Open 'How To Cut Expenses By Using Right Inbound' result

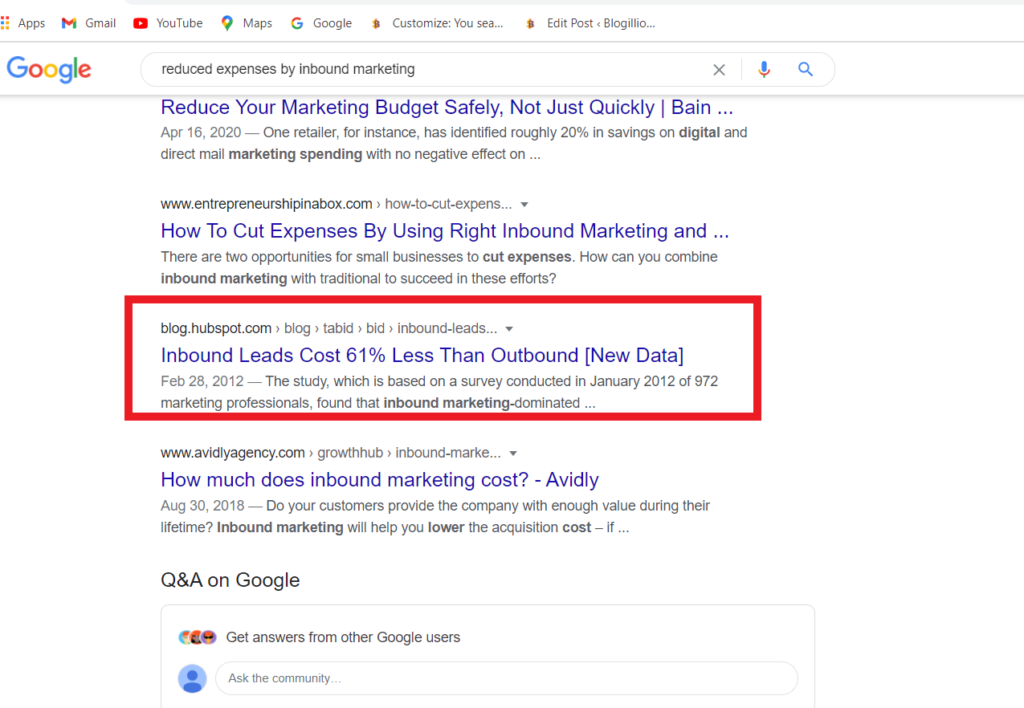tap(444, 231)
